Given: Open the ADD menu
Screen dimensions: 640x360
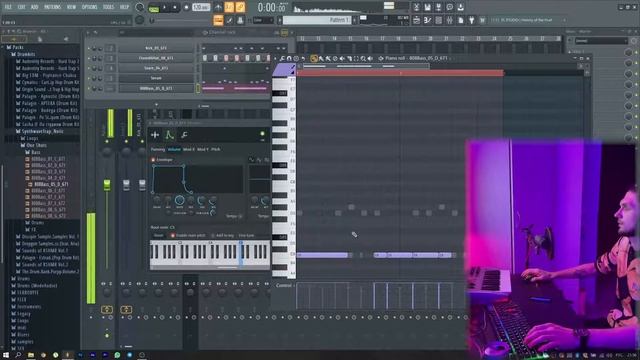Looking at the screenshot, I should [34, 7].
